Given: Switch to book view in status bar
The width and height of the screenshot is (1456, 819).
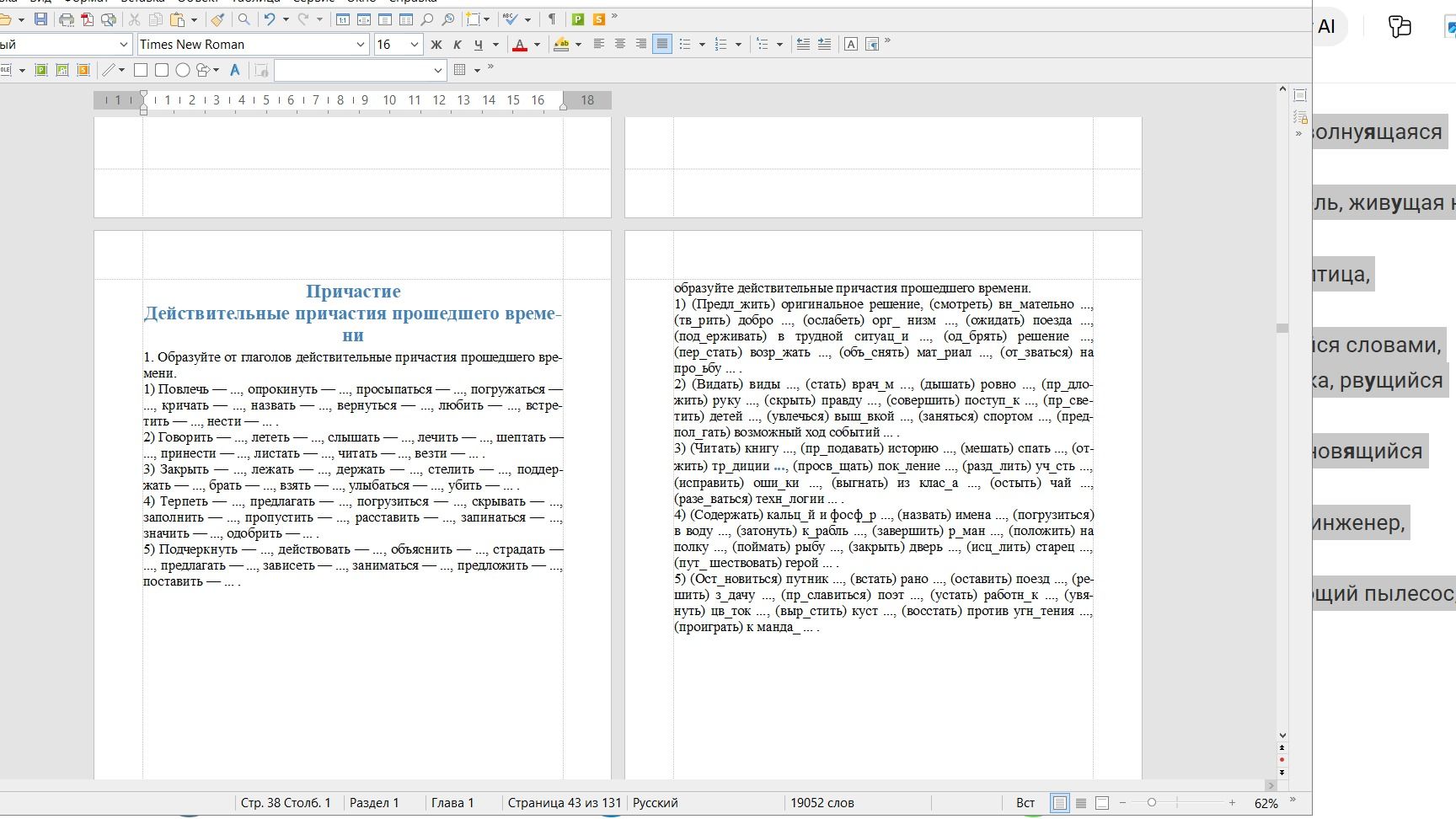Looking at the screenshot, I should tap(1101, 803).
